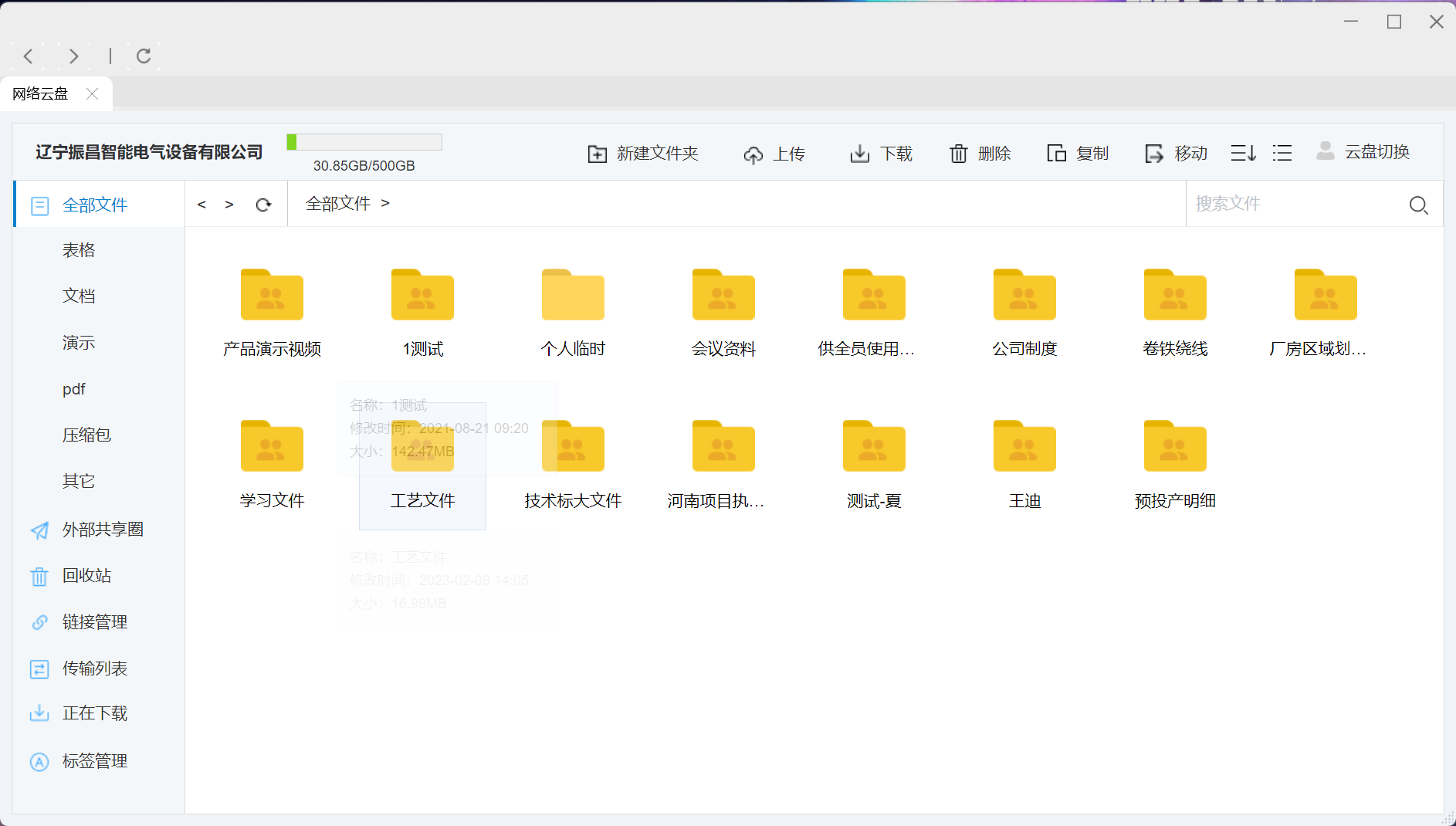
Task: Close the 网络云盘 tab
Action: click(x=93, y=93)
